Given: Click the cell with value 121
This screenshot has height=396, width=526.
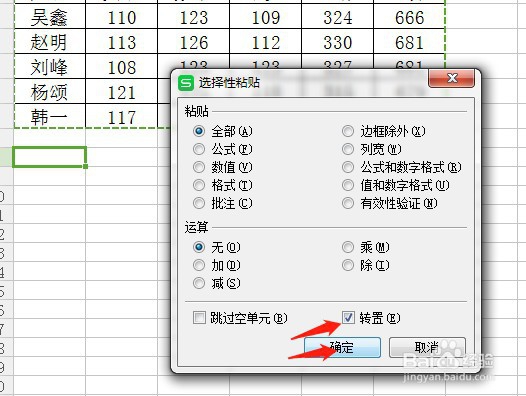Looking at the screenshot, I should point(121,91).
